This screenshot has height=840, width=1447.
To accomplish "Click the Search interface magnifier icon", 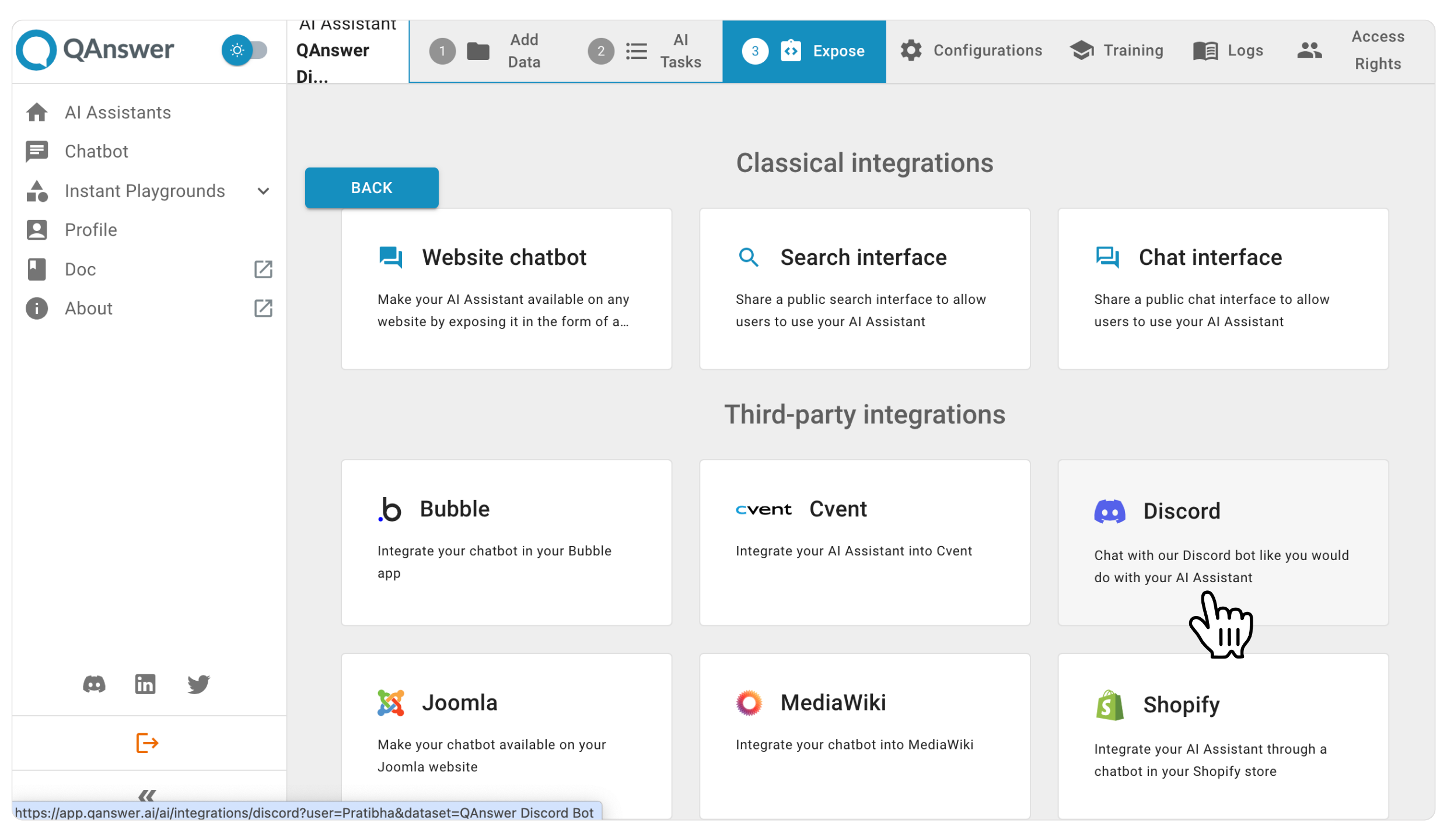I will pos(749,257).
